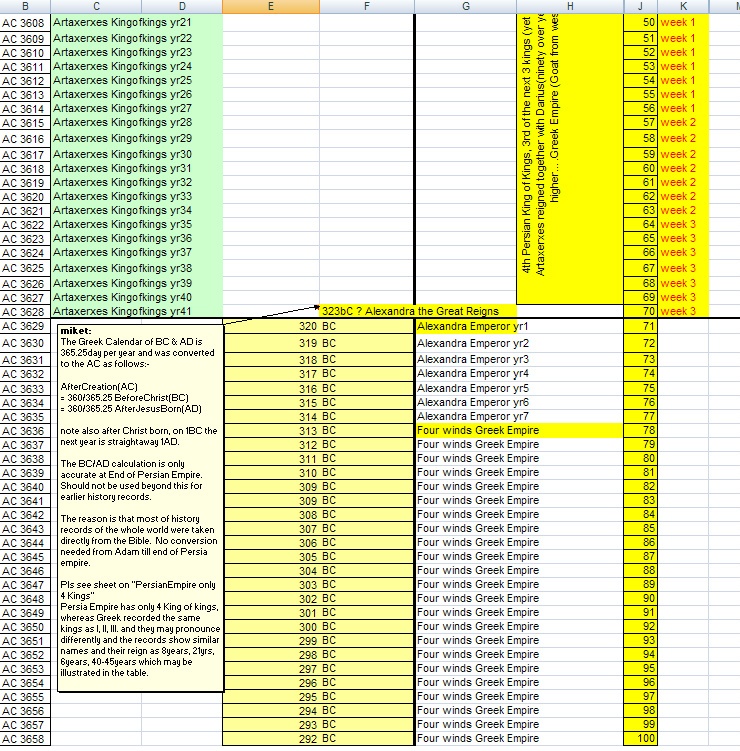
Task: Click cell with number 78
Action: (640, 431)
